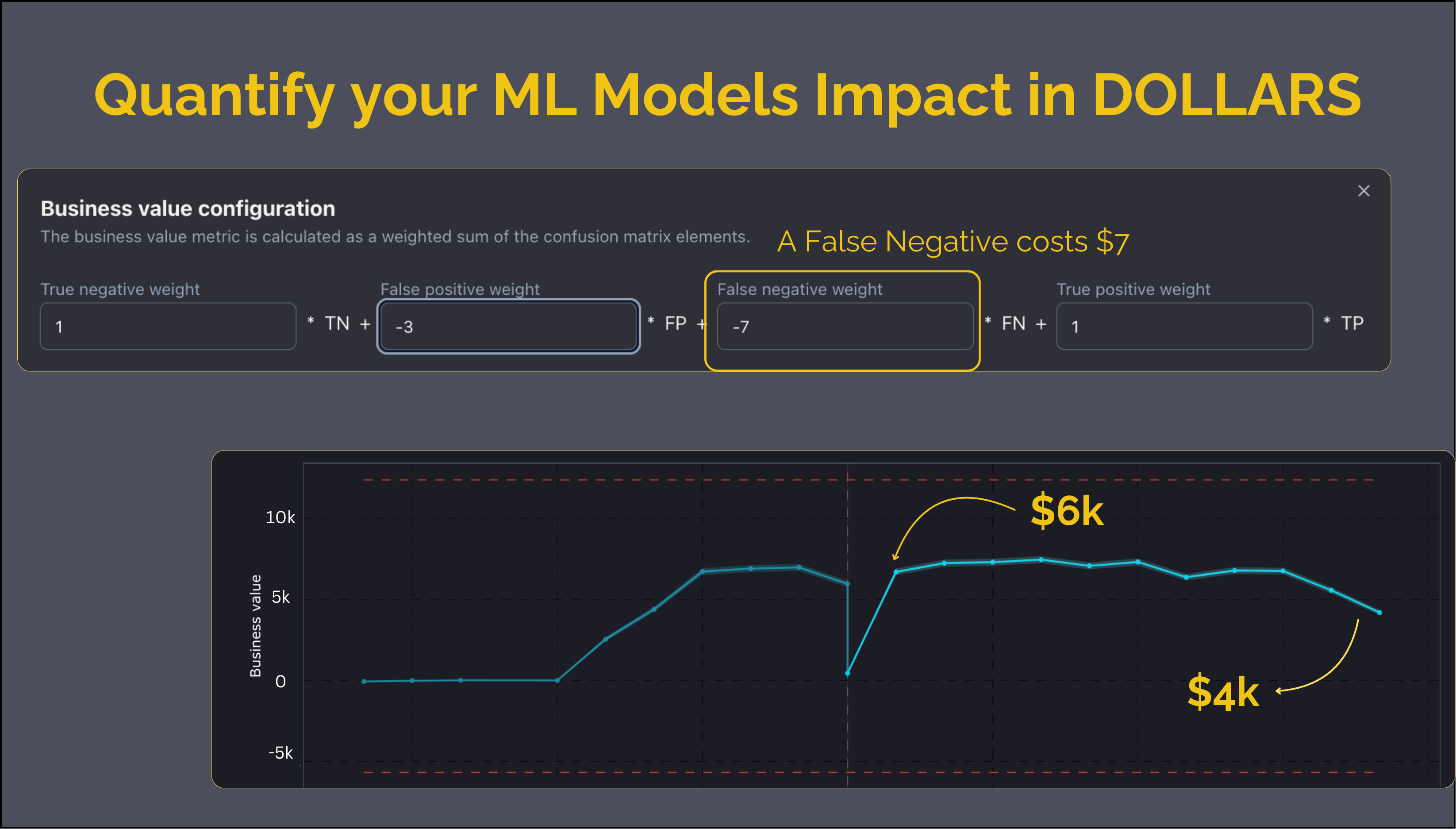Click the A False Negative costs $7 callout
Screen dimensions: 1456x829
click(951, 241)
